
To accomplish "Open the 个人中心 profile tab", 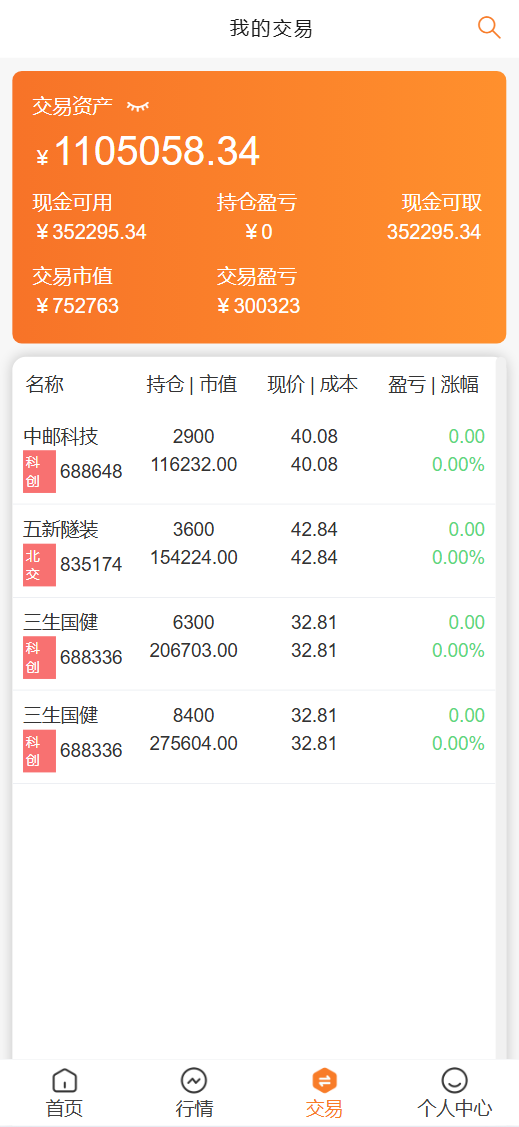I will point(454,1092).
